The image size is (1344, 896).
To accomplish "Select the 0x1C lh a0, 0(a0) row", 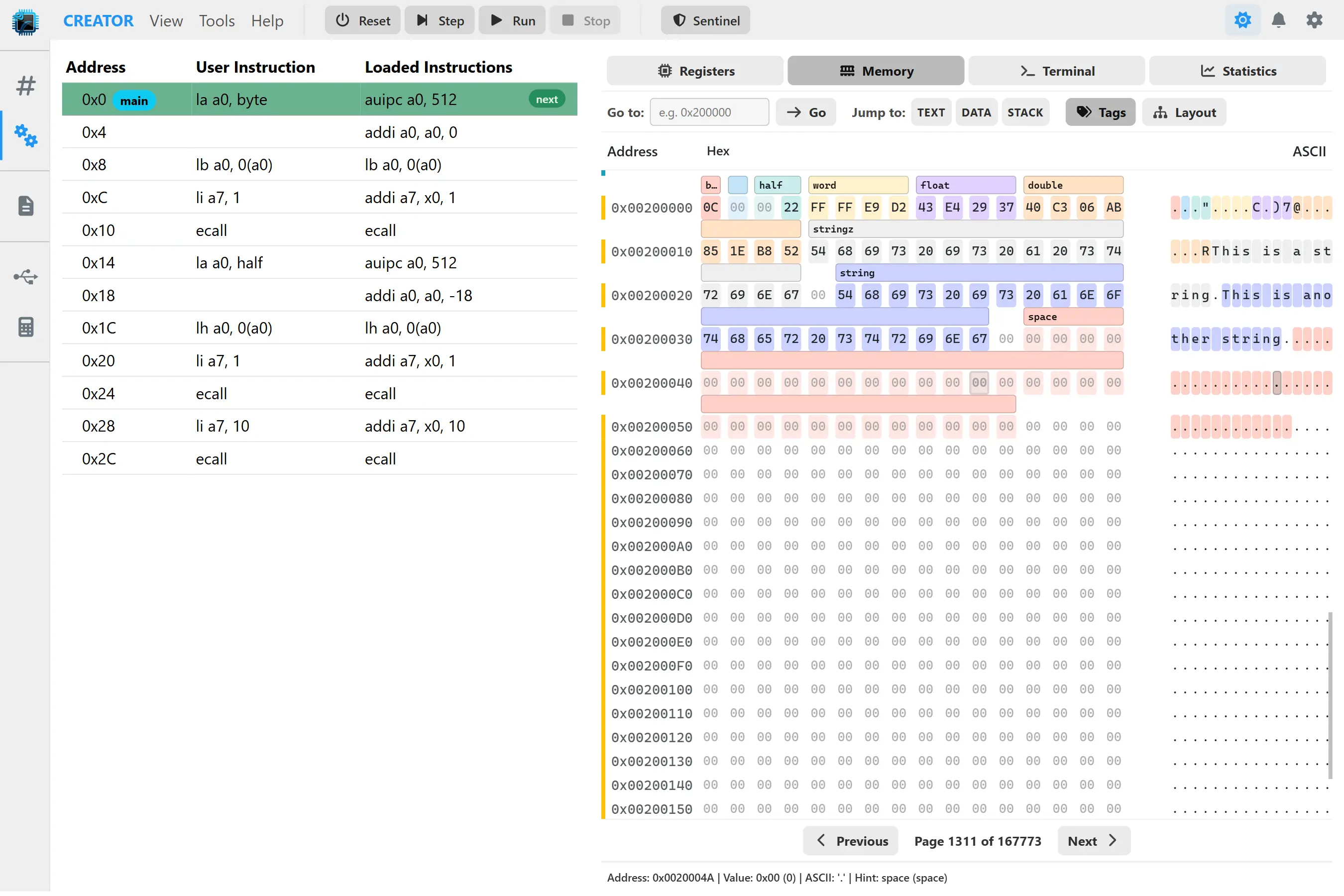I will pyautogui.click(x=320, y=328).
